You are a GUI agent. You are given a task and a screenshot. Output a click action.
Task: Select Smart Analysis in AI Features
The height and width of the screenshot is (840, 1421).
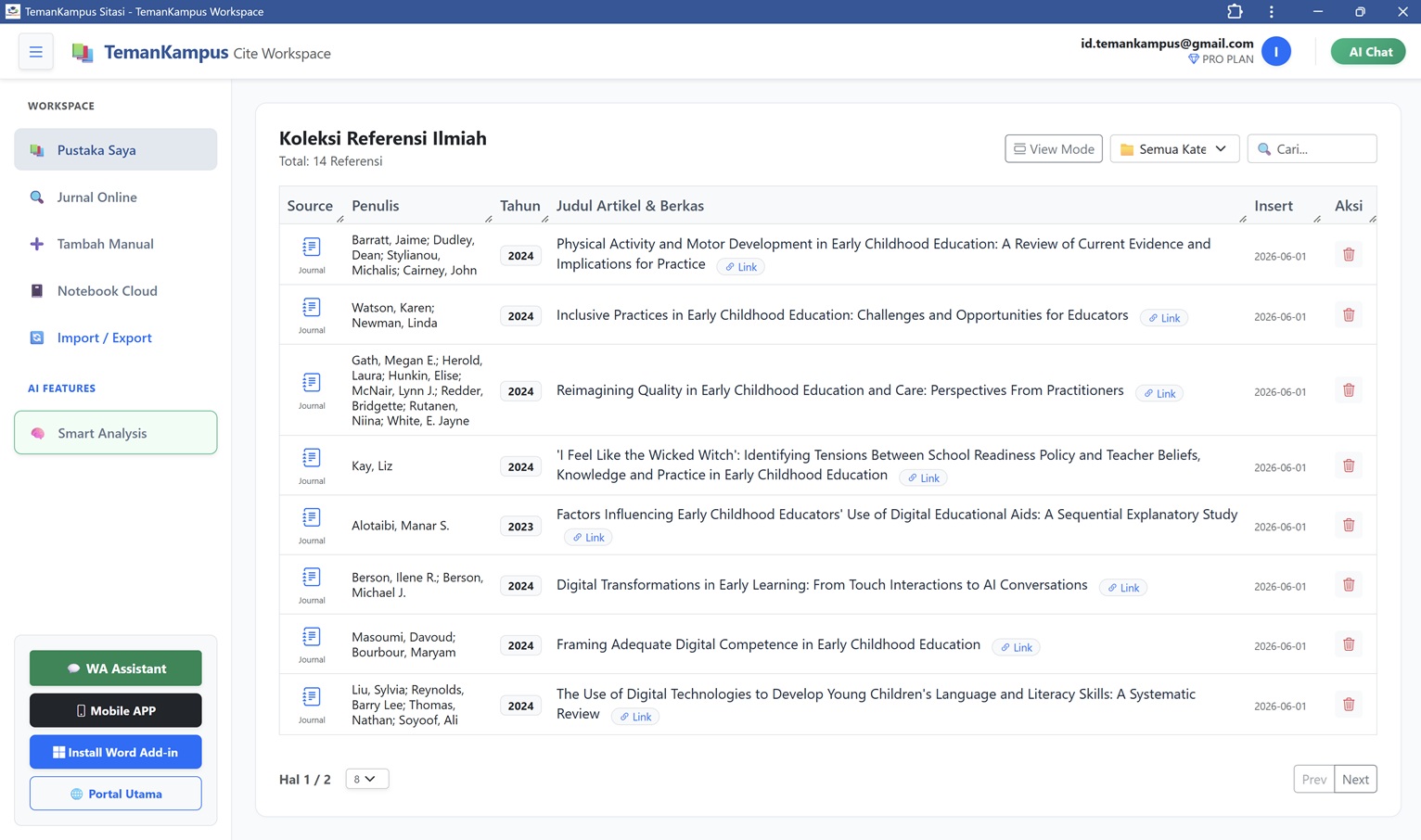pos(116,433)
